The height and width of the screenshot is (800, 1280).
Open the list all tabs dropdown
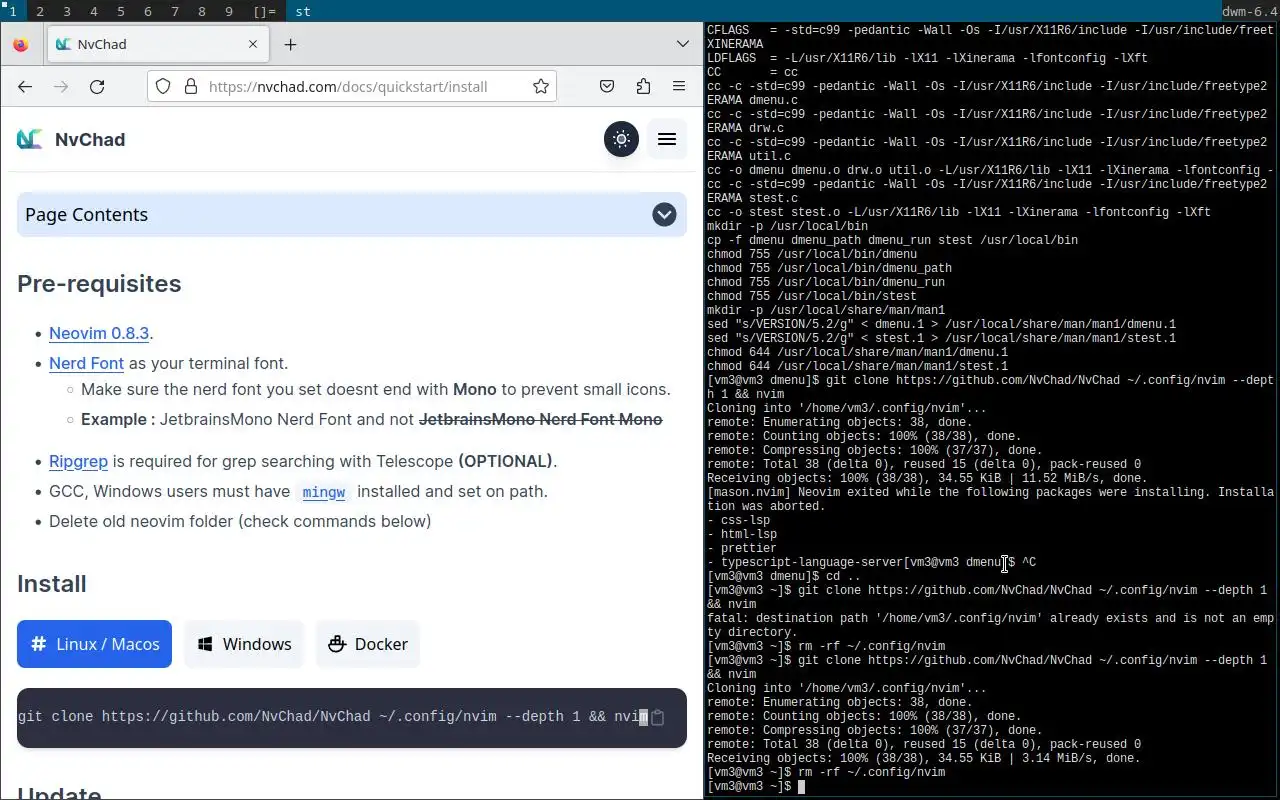(682, 44)
